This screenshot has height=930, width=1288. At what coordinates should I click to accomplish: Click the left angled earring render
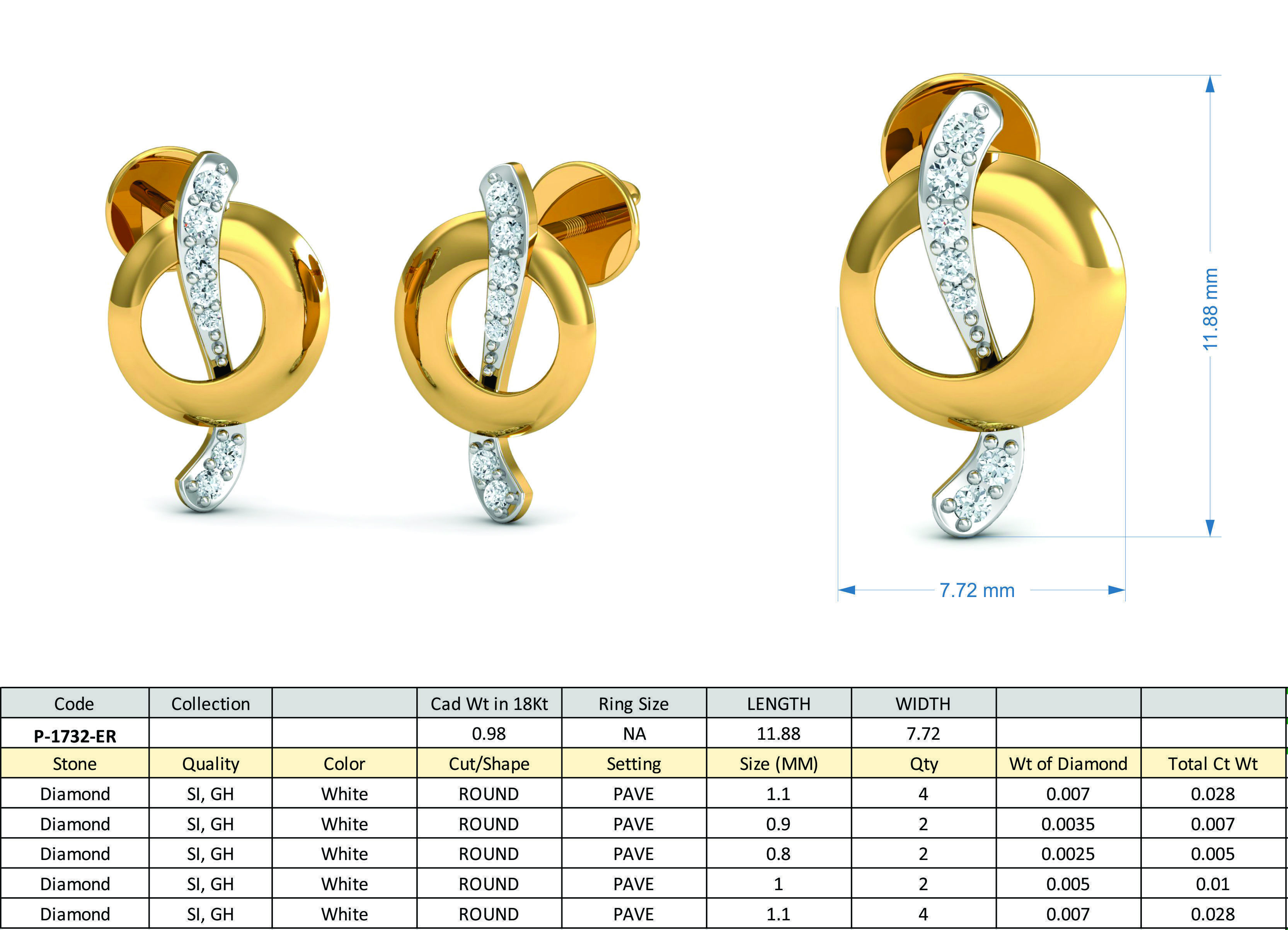click(x=218, y=329)
